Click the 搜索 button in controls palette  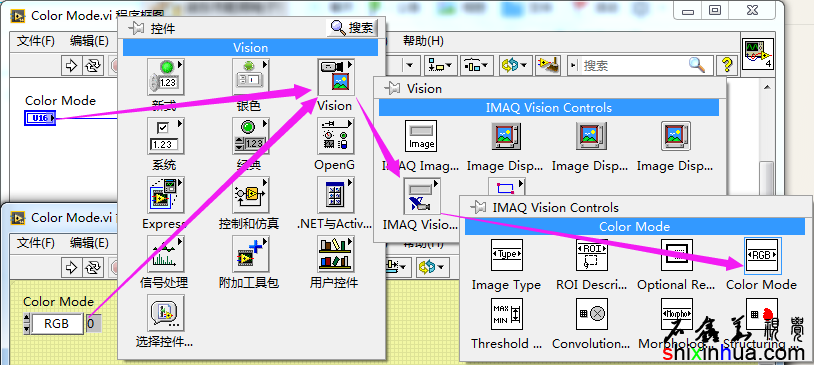(x=352, y=28)
